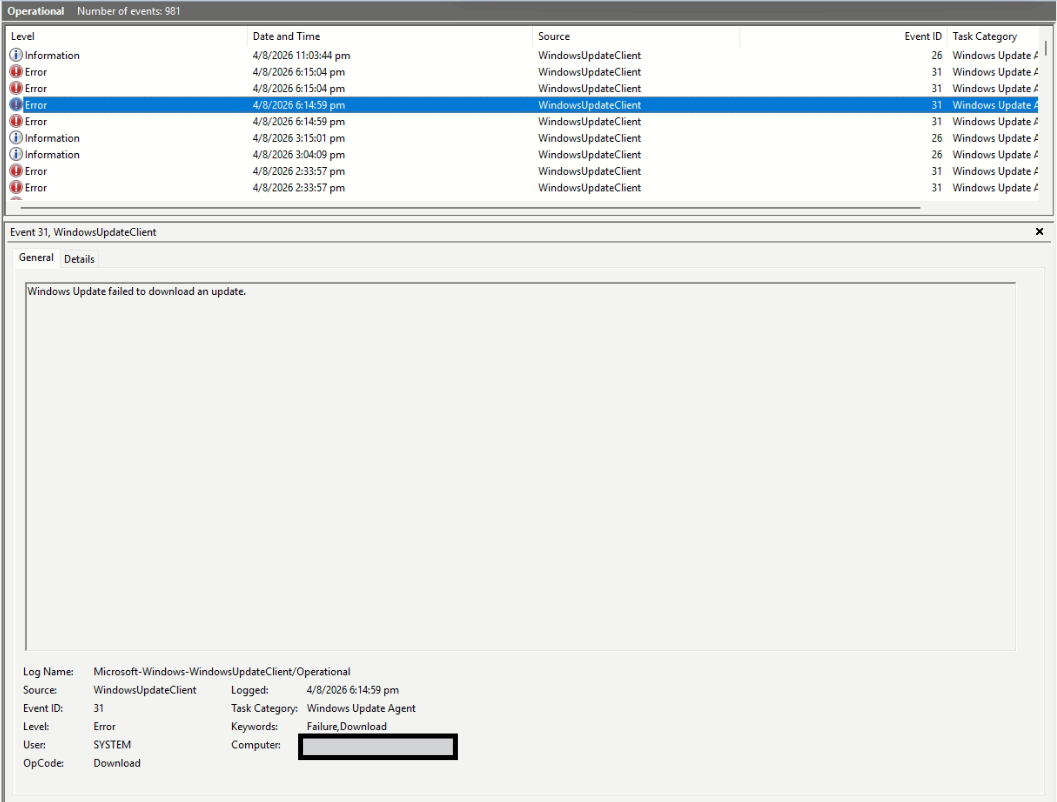Click the 'Windows Update failed to download' description text
Screen dimensions: 1057x802
[x=137, y=291]
